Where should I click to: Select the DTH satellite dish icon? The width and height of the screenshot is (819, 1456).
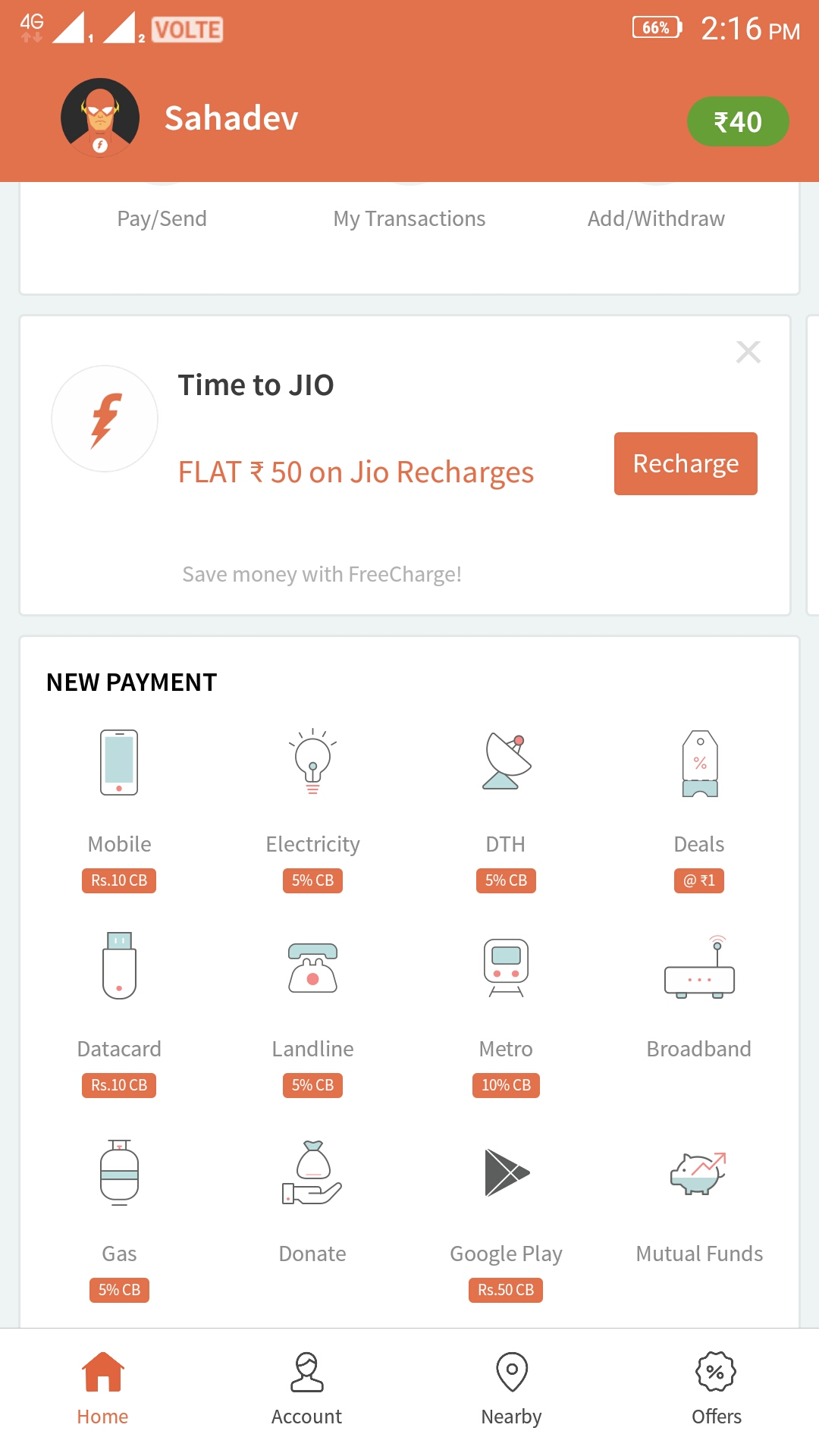click(x=506, y=761)
